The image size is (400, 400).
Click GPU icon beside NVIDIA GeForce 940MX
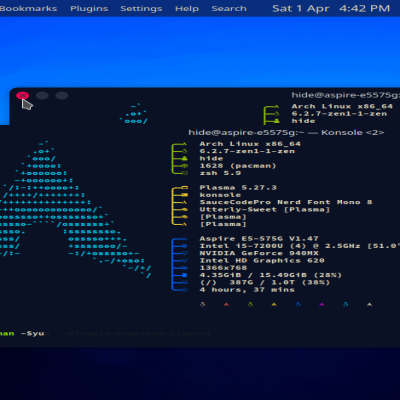pyautogui.click(x=184, y=253)
